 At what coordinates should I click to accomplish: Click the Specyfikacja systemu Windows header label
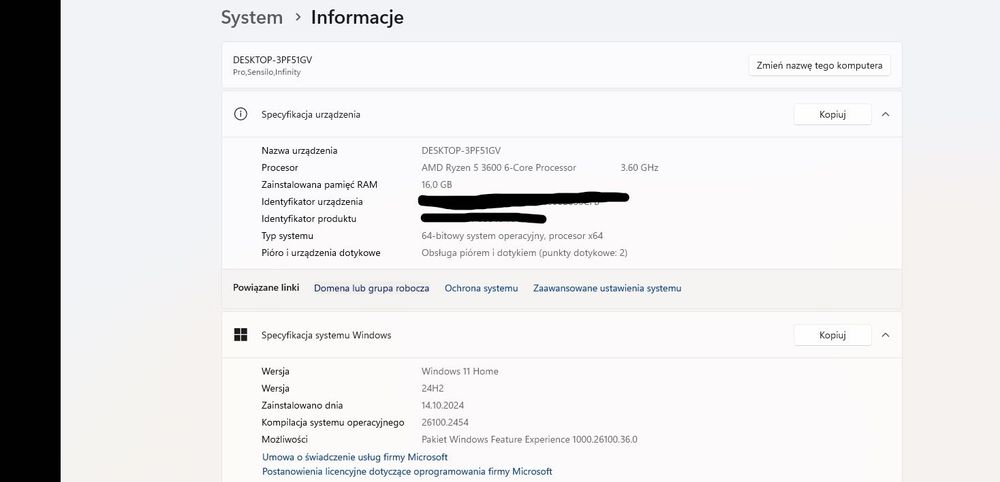pyautogui.click(x=326, y=335)
